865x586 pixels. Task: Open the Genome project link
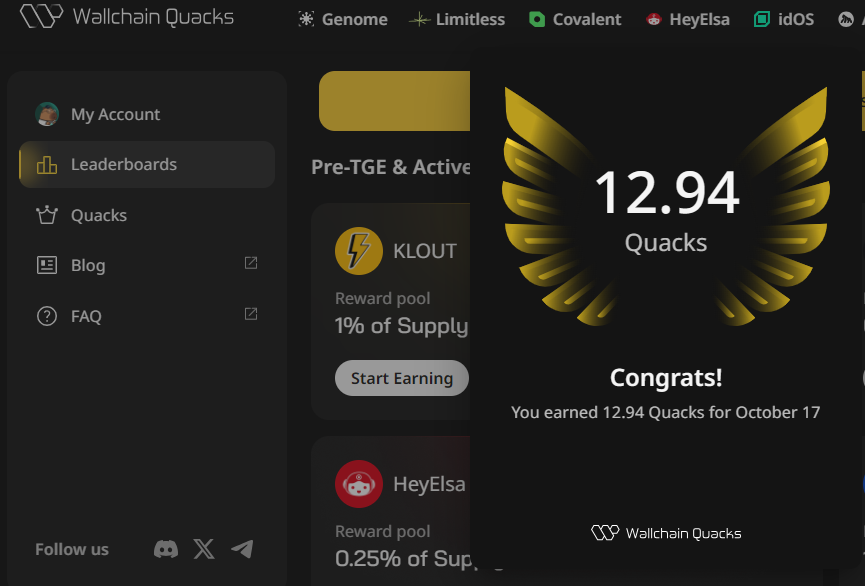click(x=343, y=19)
